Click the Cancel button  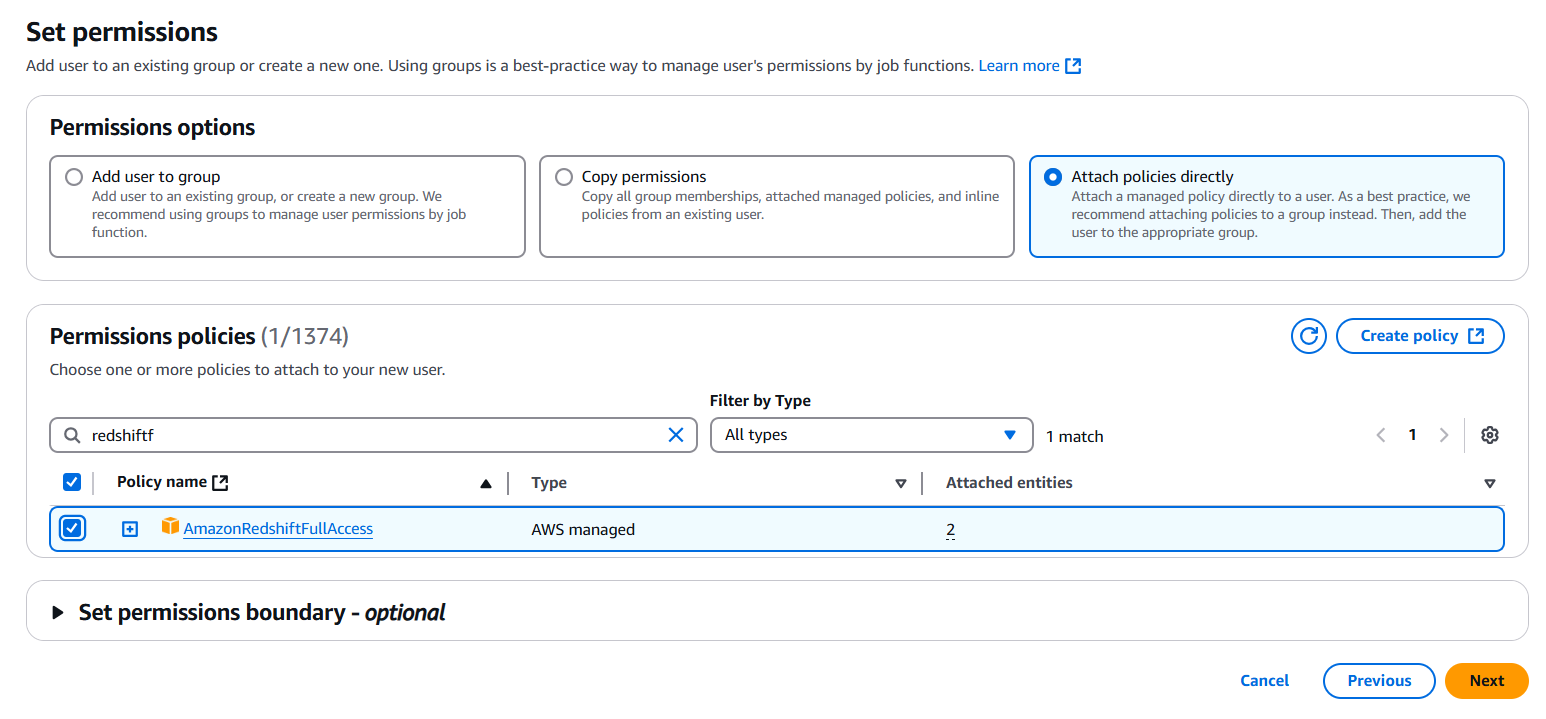coord(1265,681)
